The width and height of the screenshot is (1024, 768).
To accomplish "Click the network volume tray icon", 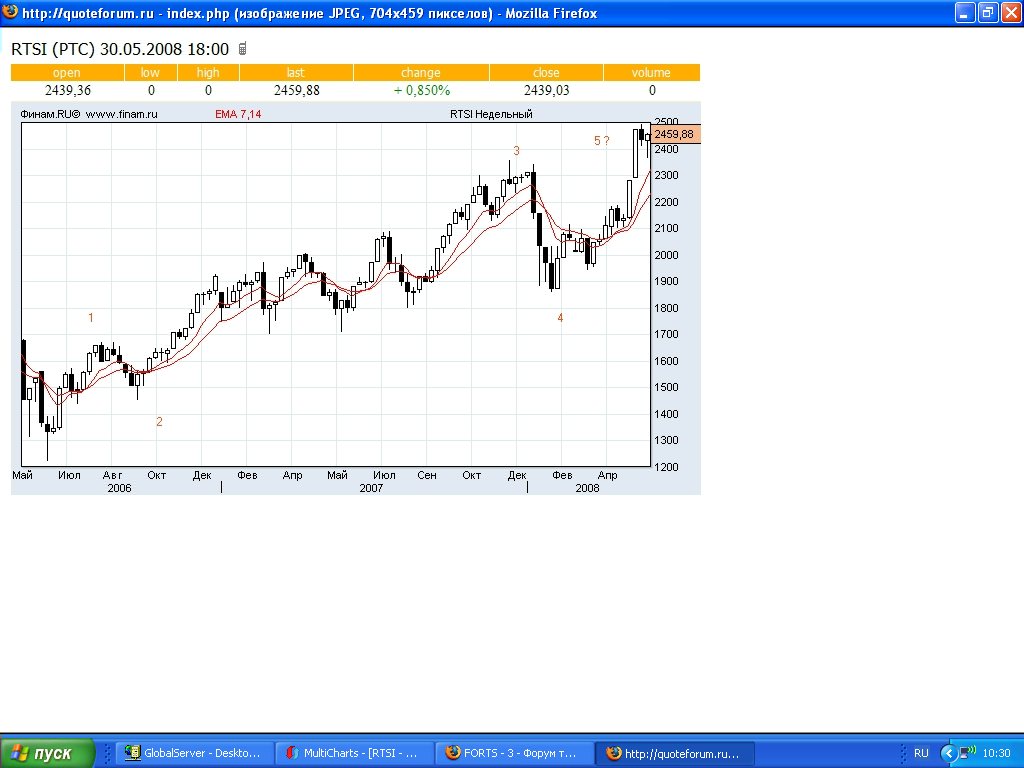I will point(968,752).
